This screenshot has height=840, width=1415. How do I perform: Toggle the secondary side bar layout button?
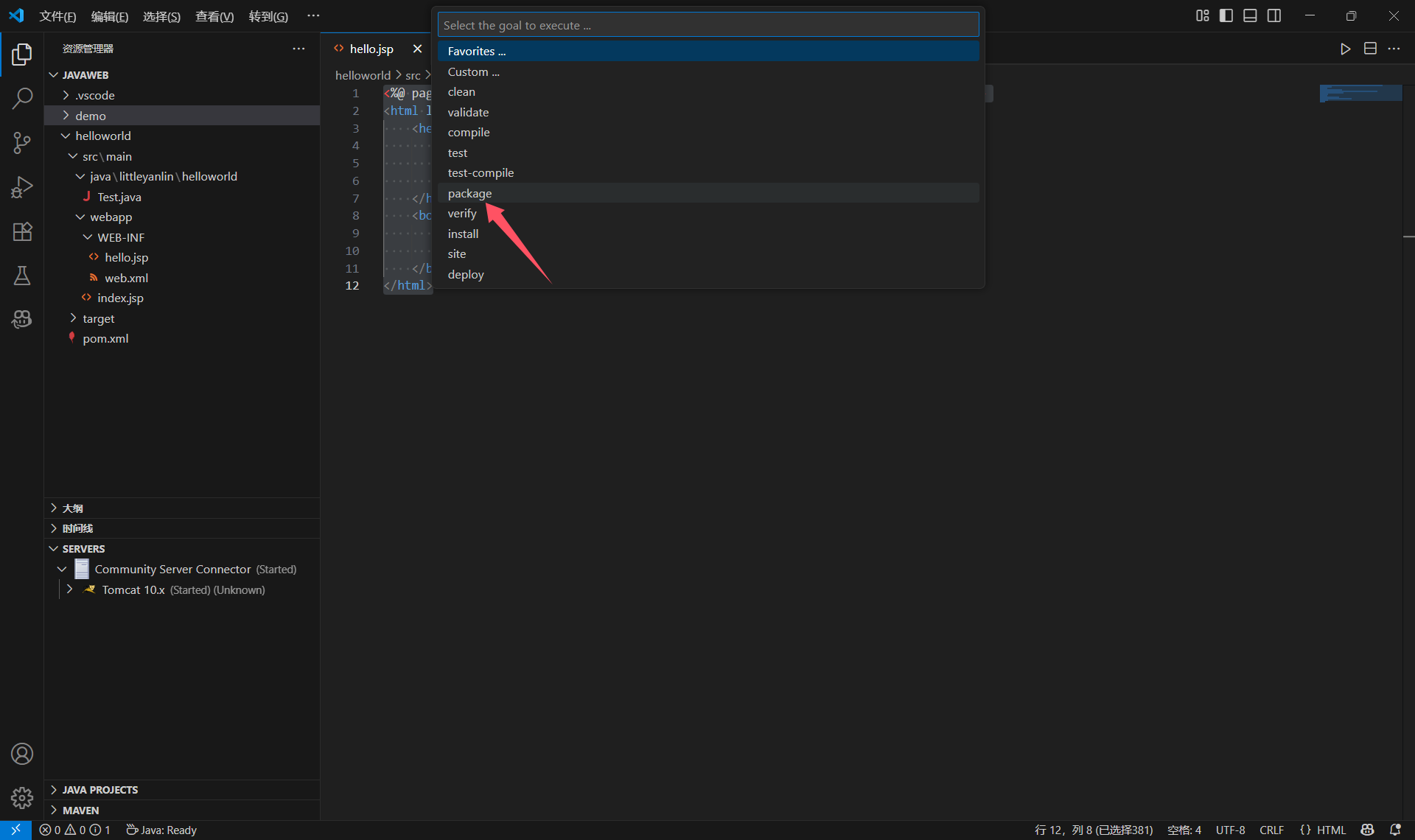(1274, 15)
